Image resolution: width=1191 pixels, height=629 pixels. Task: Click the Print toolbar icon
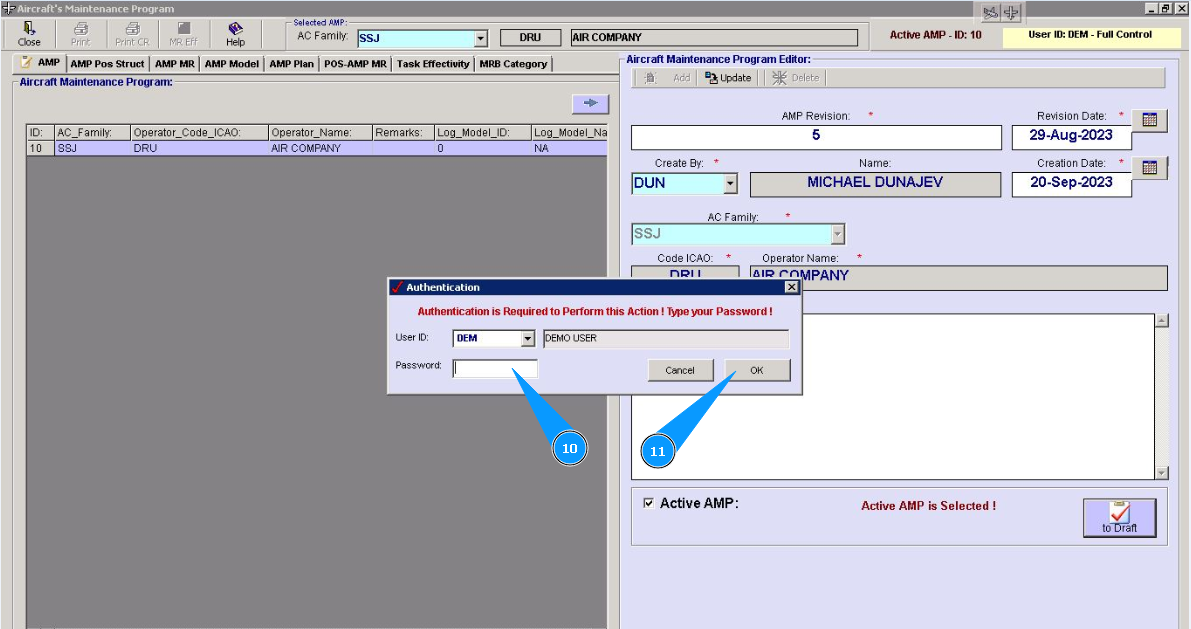[81, 34]
